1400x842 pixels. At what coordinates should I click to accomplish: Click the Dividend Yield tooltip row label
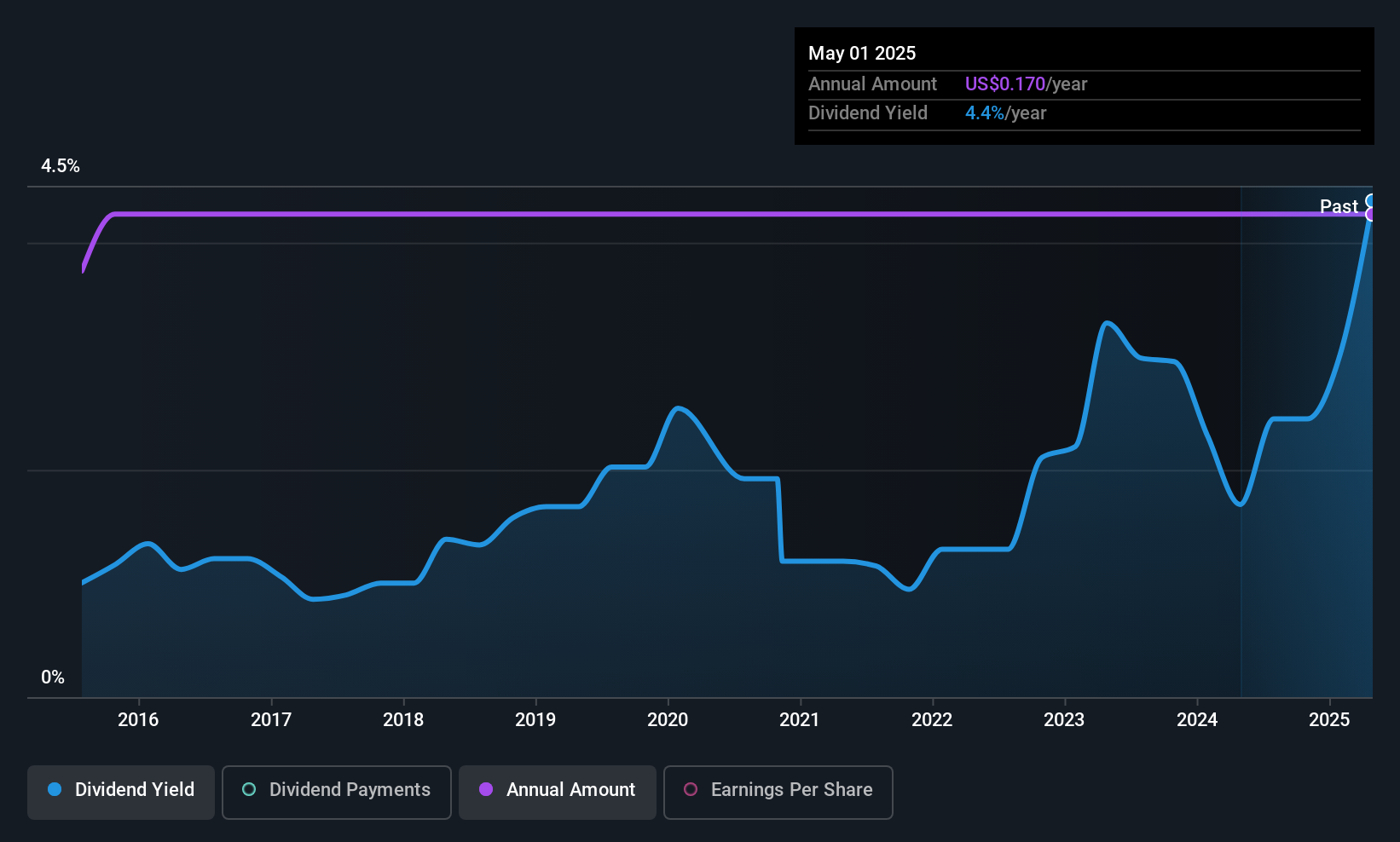868,112
